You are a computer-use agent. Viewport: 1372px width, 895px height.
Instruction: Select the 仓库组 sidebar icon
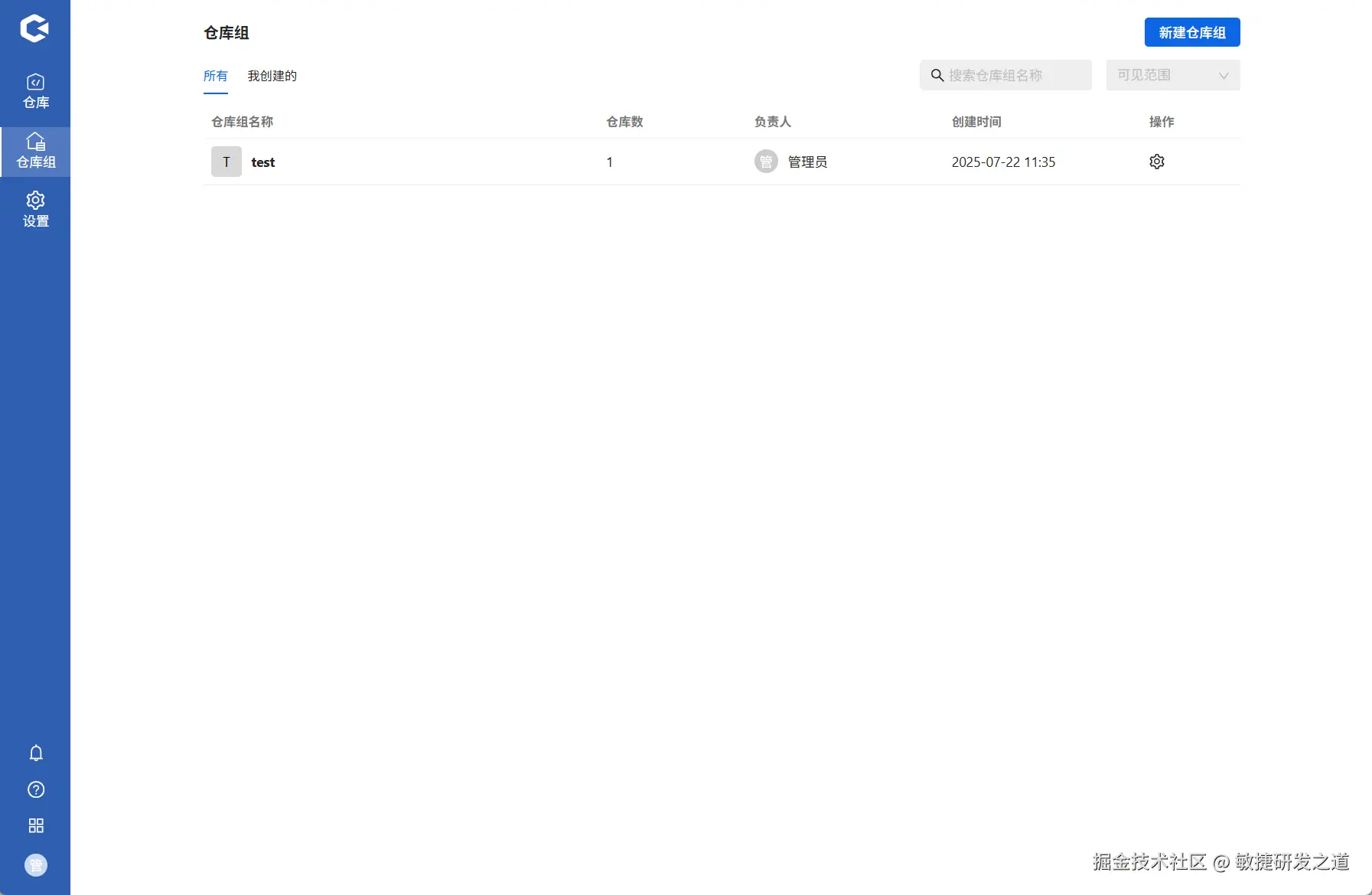pyautogui.click(x=35, y=151)
